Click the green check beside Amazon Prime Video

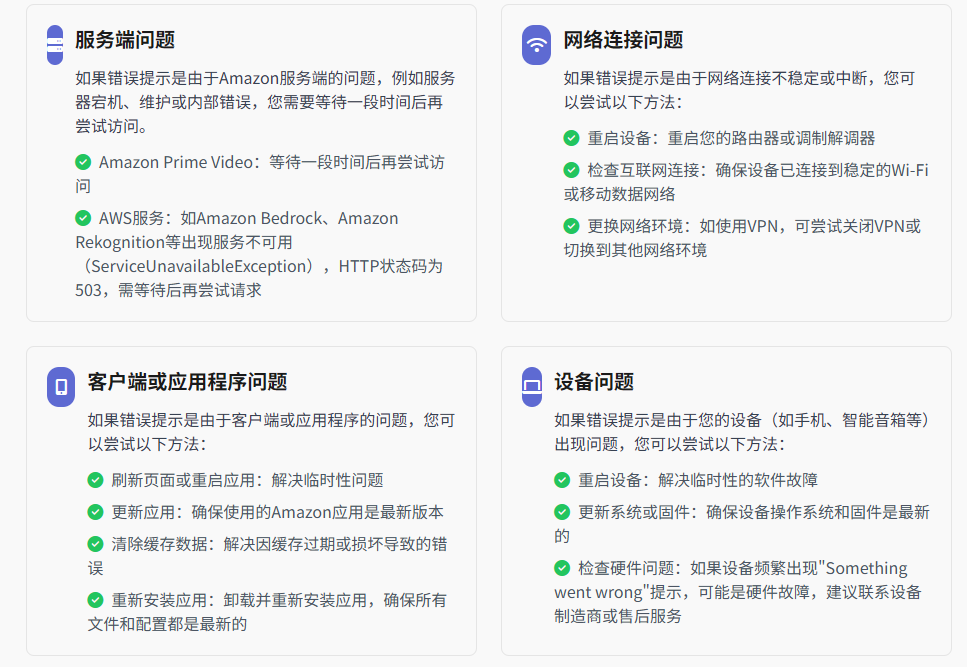pyautogui.click(x=83, y=162)
